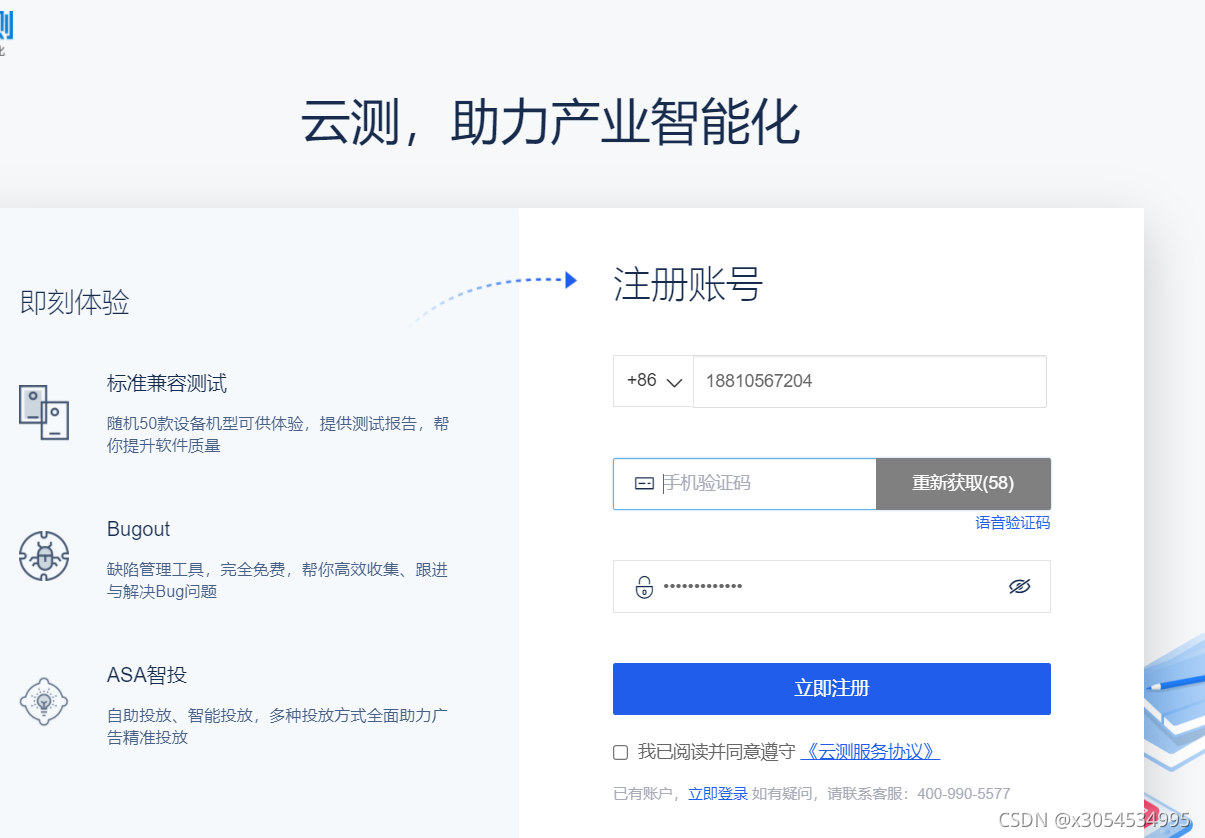
Task: Open the +86 country code dropdown
Action: tap(653, 381)
